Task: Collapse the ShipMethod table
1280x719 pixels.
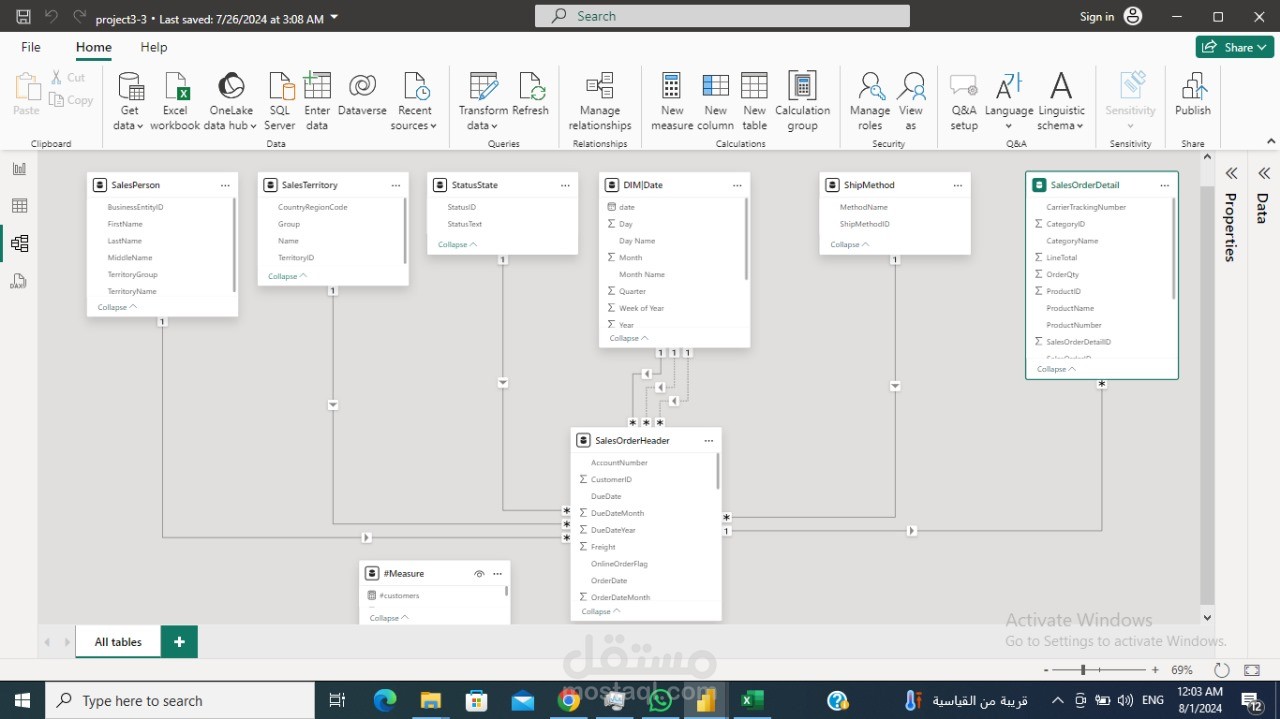Action: (x=849, y=244)
